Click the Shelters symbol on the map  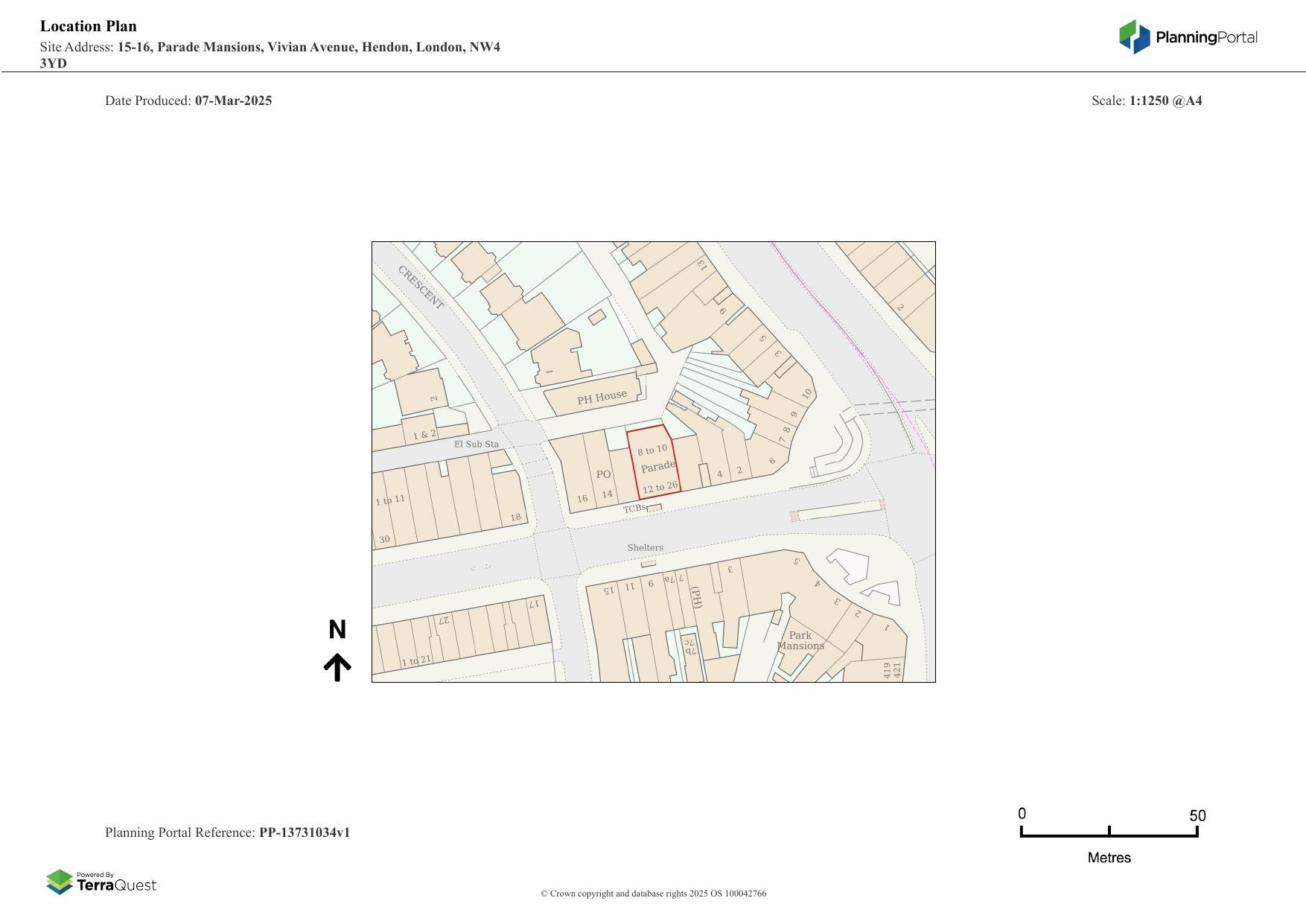645,547
